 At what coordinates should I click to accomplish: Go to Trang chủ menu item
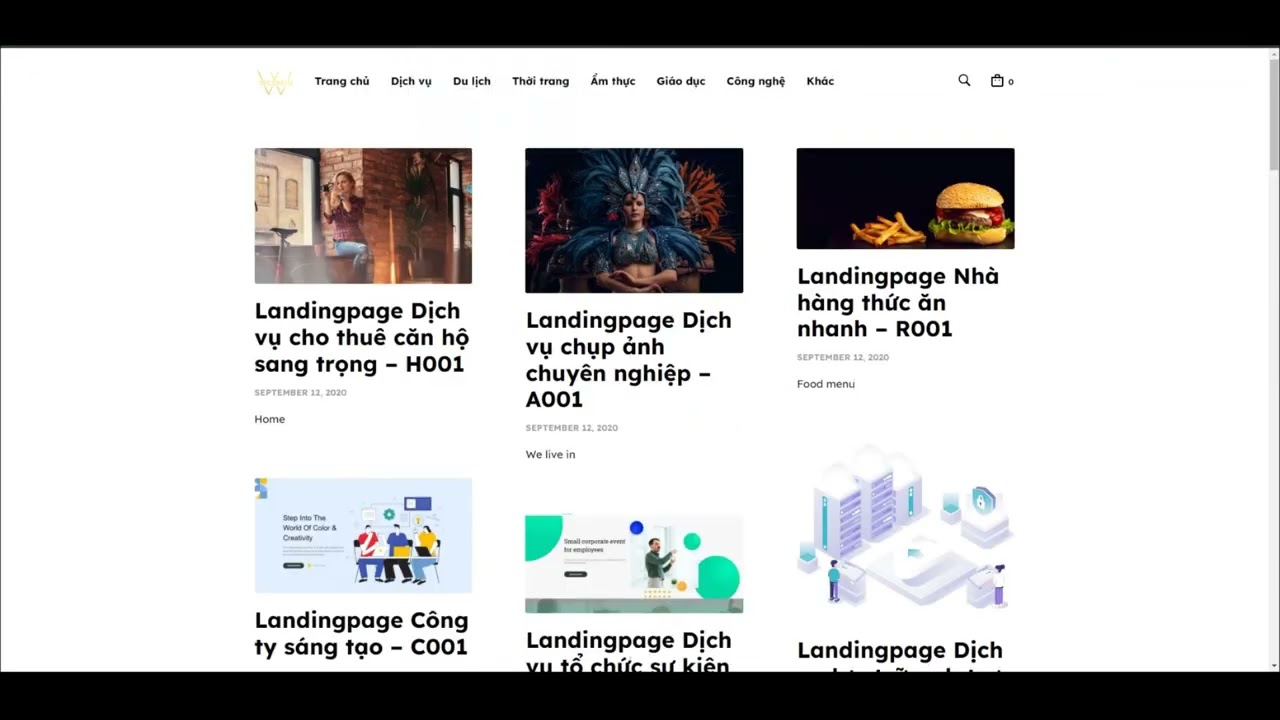point(342,81)
